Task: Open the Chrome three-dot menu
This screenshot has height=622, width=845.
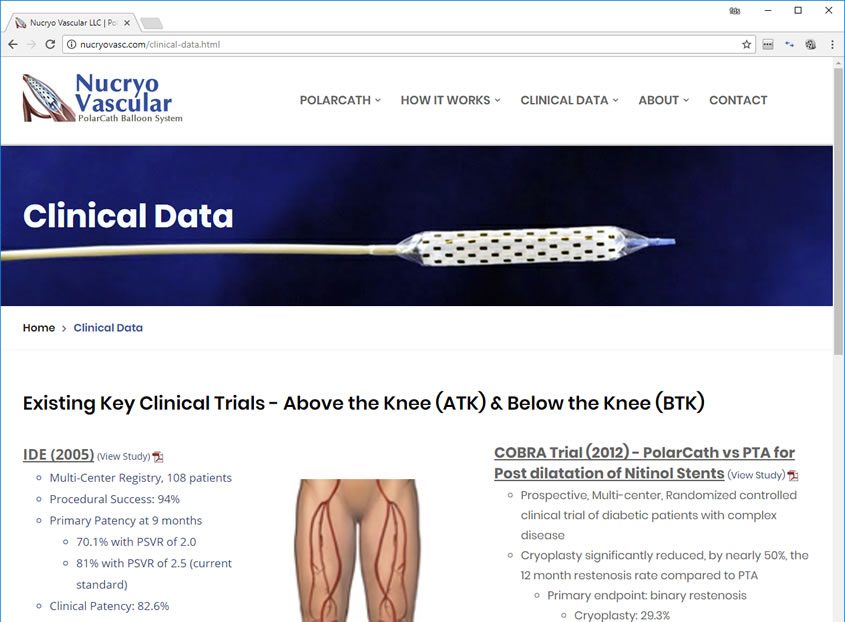Action: 832,44
